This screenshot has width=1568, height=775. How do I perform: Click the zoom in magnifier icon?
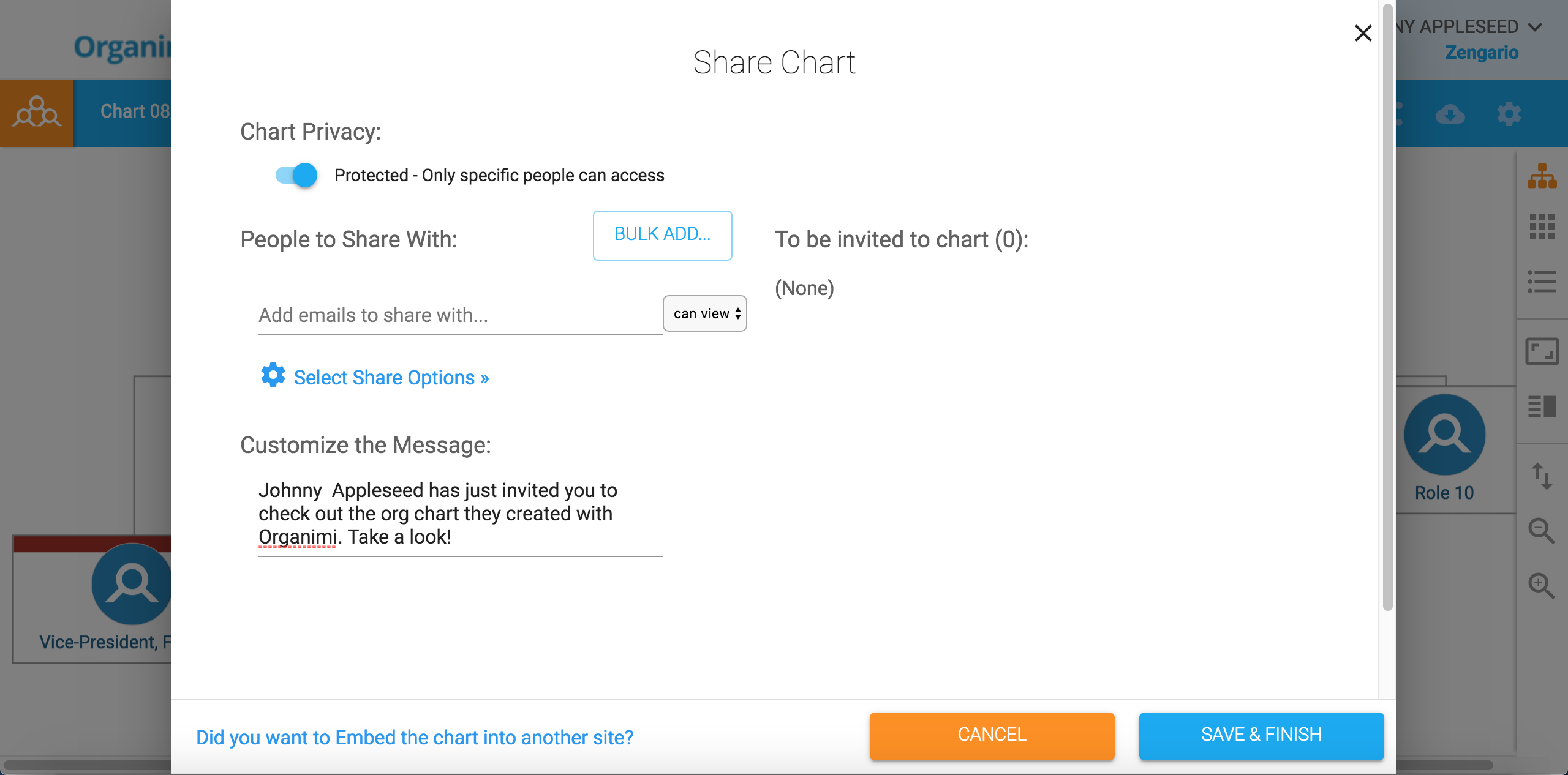click(1541, 585)
